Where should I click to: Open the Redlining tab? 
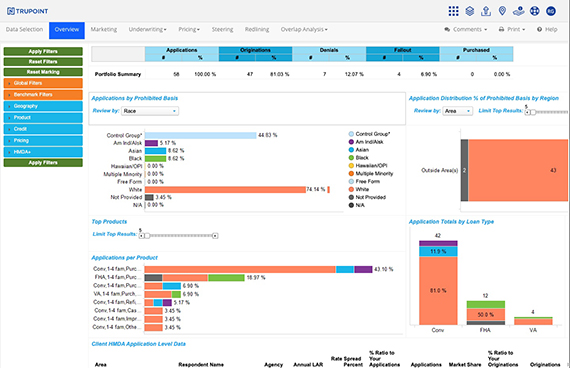pos(257,29)
